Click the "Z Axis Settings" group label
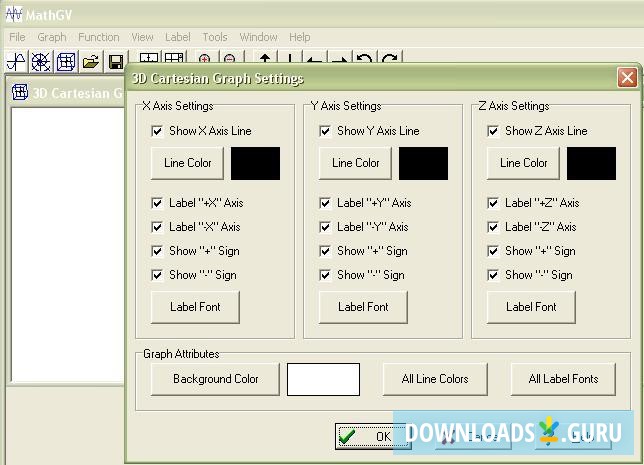This screenshot has height=465, width=644. [x=514, y=106]
